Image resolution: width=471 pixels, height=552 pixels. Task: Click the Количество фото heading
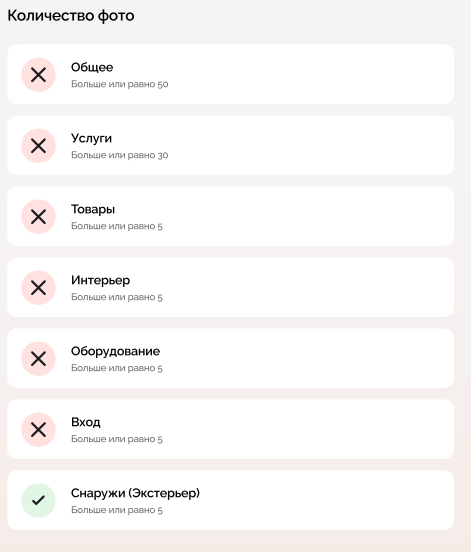[x=71, y=16]
